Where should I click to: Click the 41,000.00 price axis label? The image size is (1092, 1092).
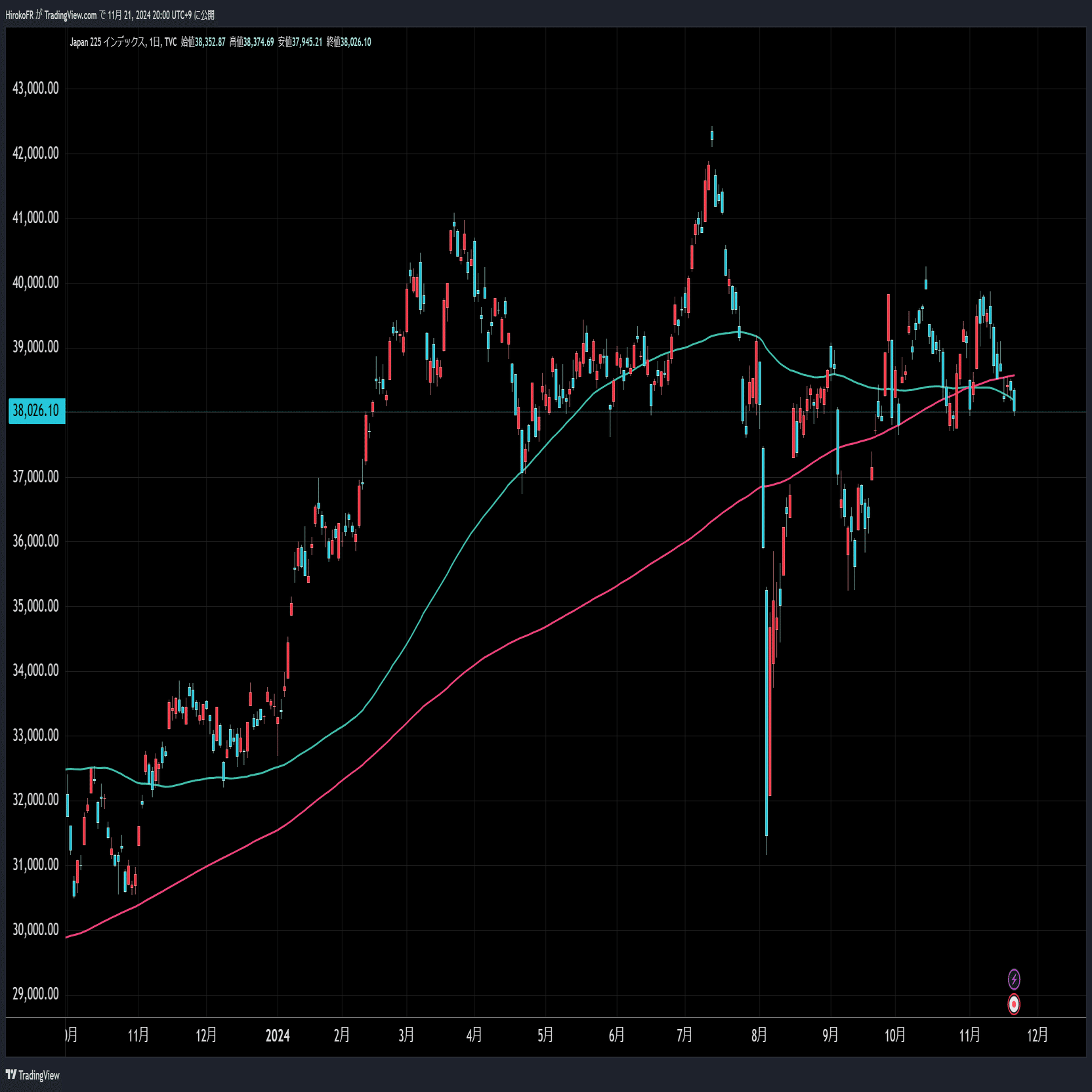[35, 217]
